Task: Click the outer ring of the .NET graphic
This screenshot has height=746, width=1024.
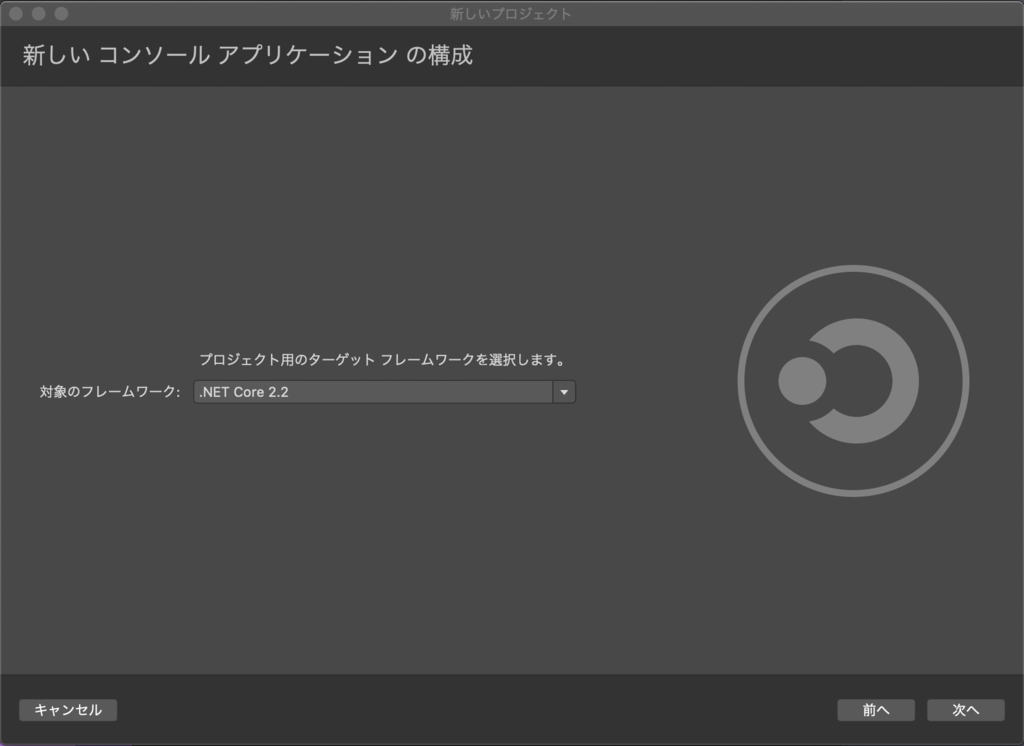Action: [x=850, y=270]
